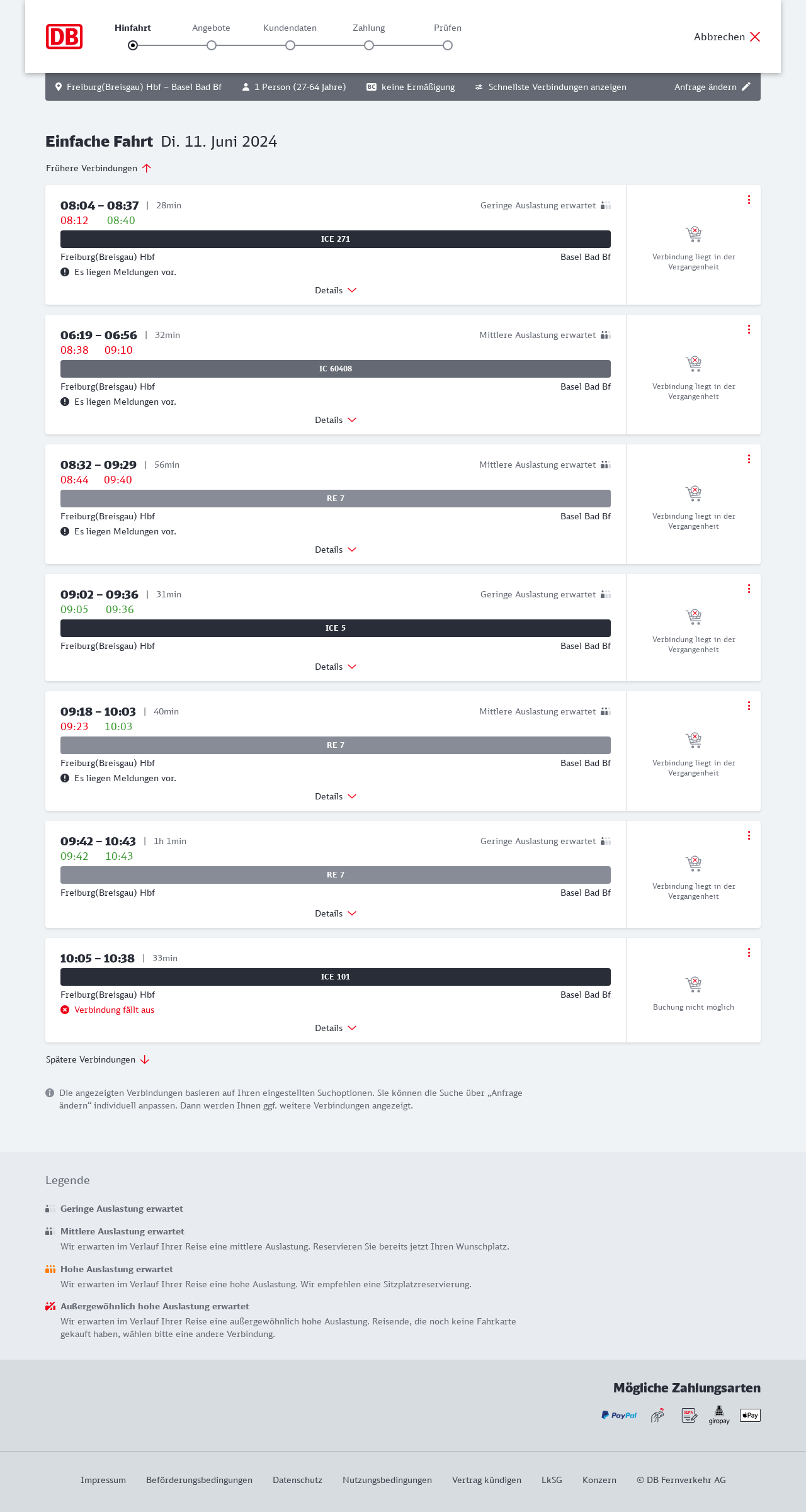Expand Details for the ICE 271 connection
This screenshot has width=806, height=1512.
coord(336,290)
